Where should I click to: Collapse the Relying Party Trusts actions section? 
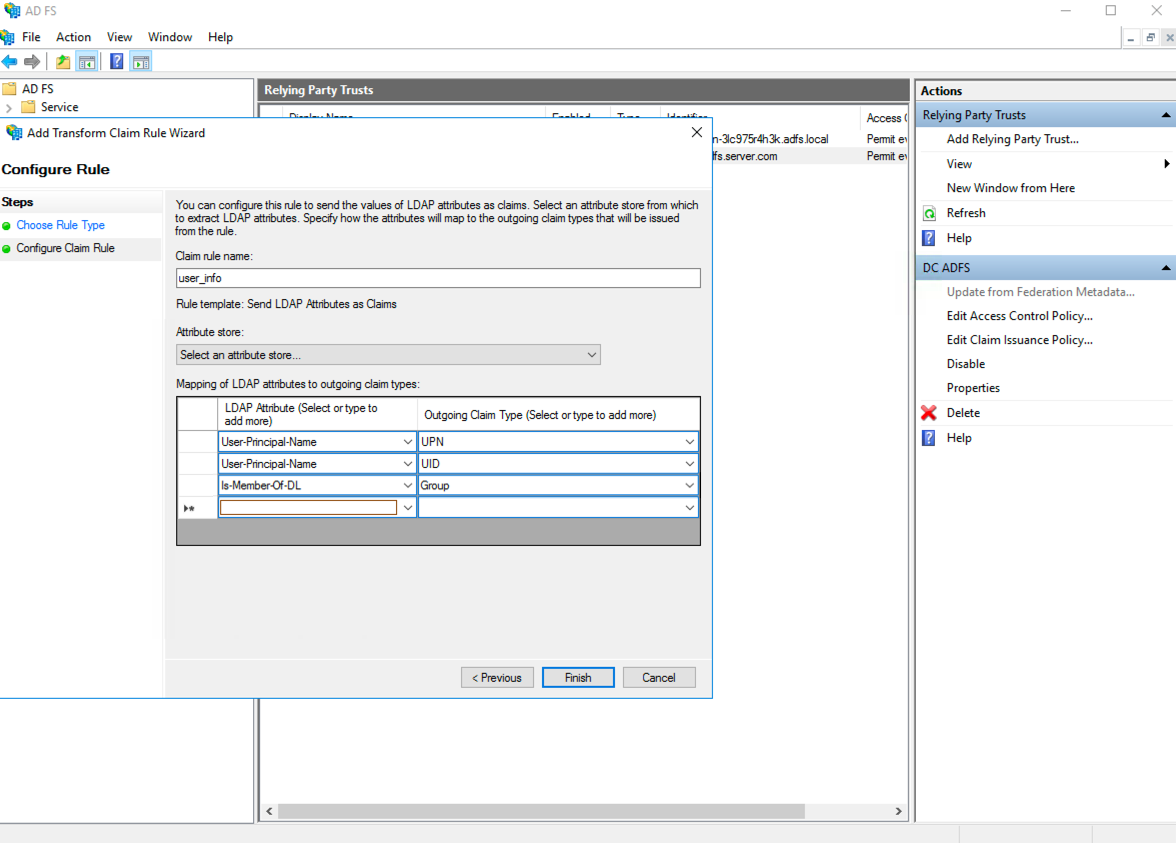click(1166, 114)
